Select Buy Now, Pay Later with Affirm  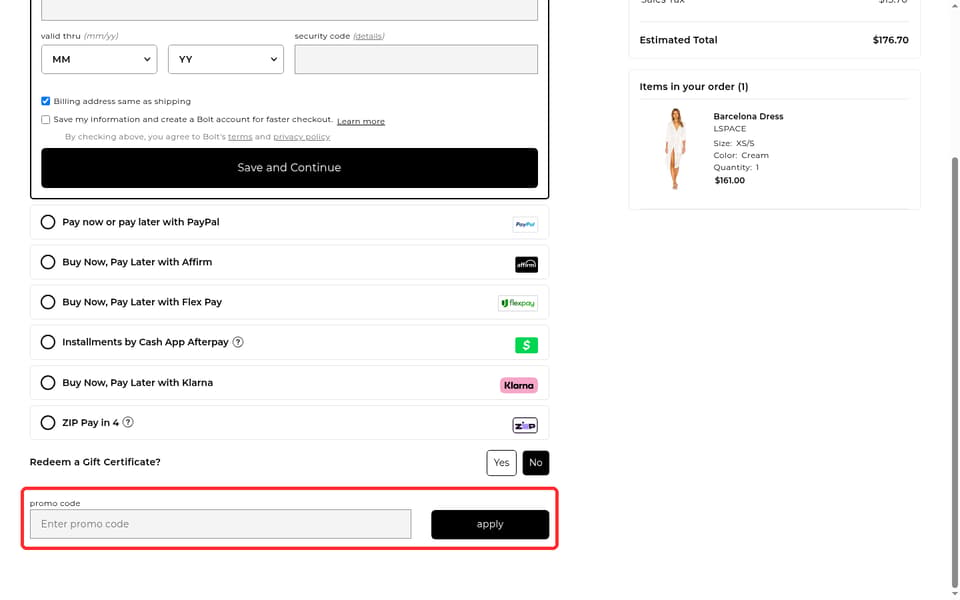[x=48, y=262]
